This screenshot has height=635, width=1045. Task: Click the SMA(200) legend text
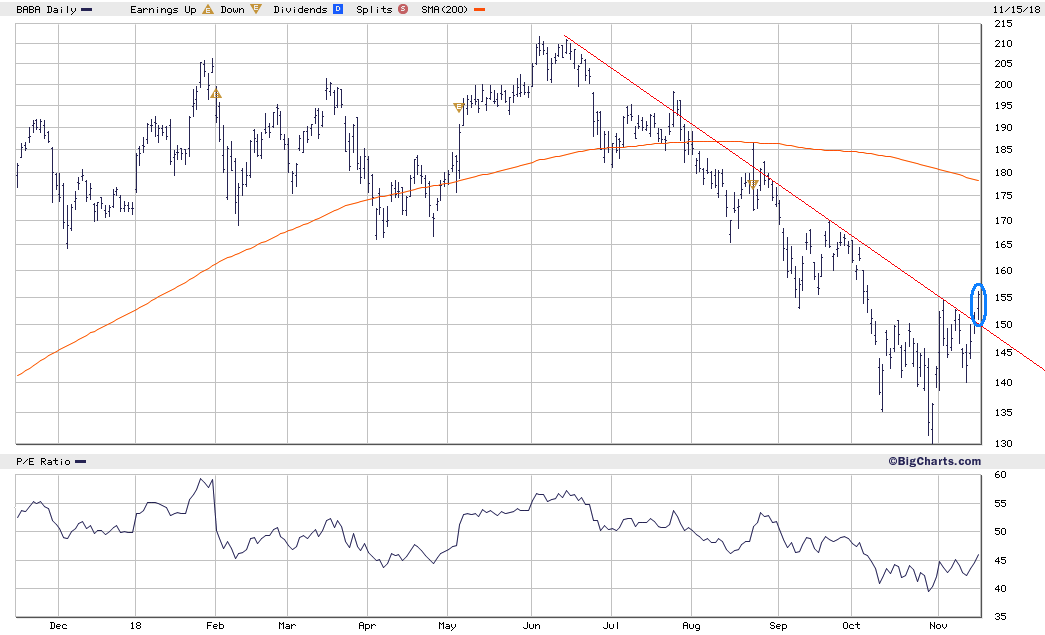[445, 9]
